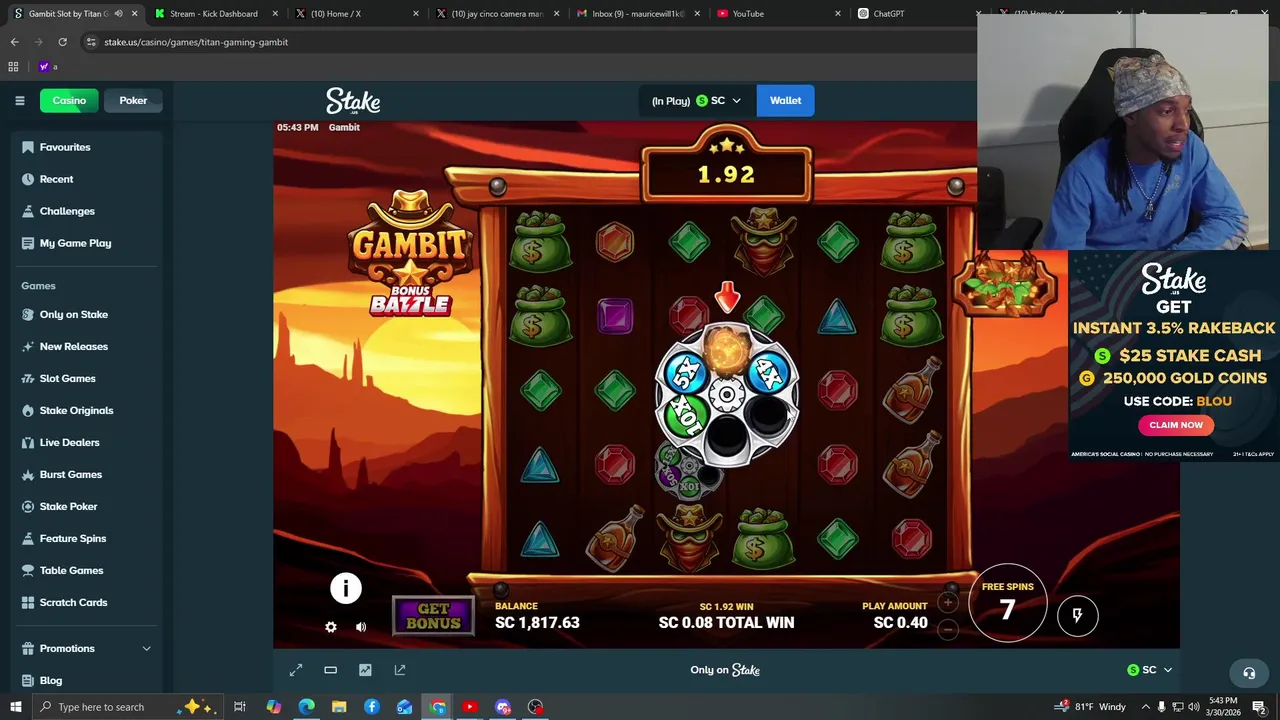The image size is (1280, 720).
Task: Toggle theatre mode rectangle icon
Action: tap(330, 670)
